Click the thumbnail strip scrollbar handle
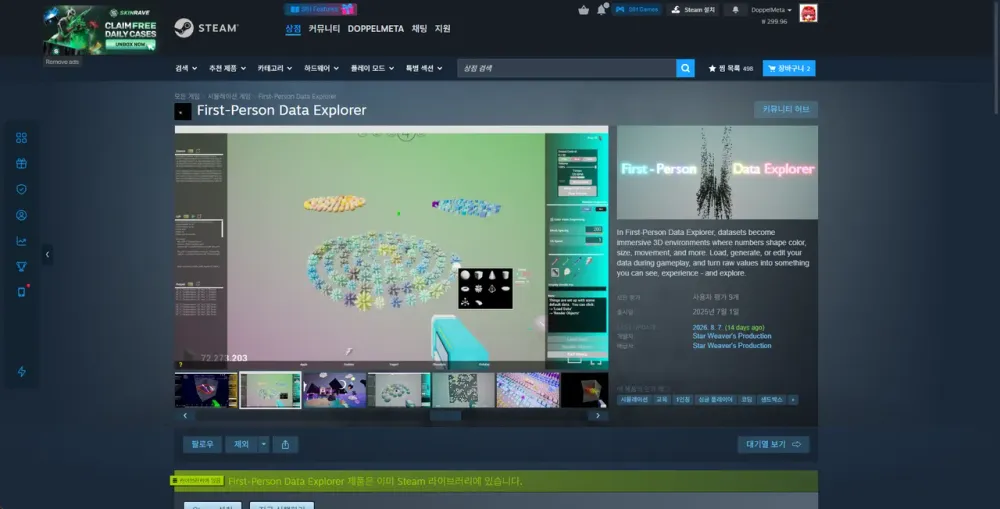The height and width of the screenshot is (509, 1000). (445, 416)
